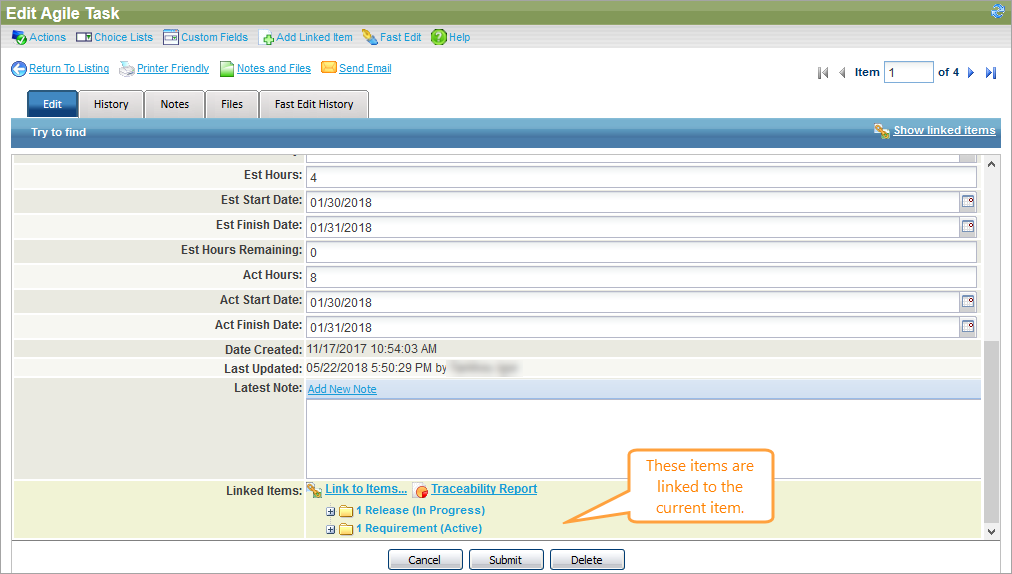Open the Traceability Report link
1012x574 pixels.
click(x=483, y=489)
